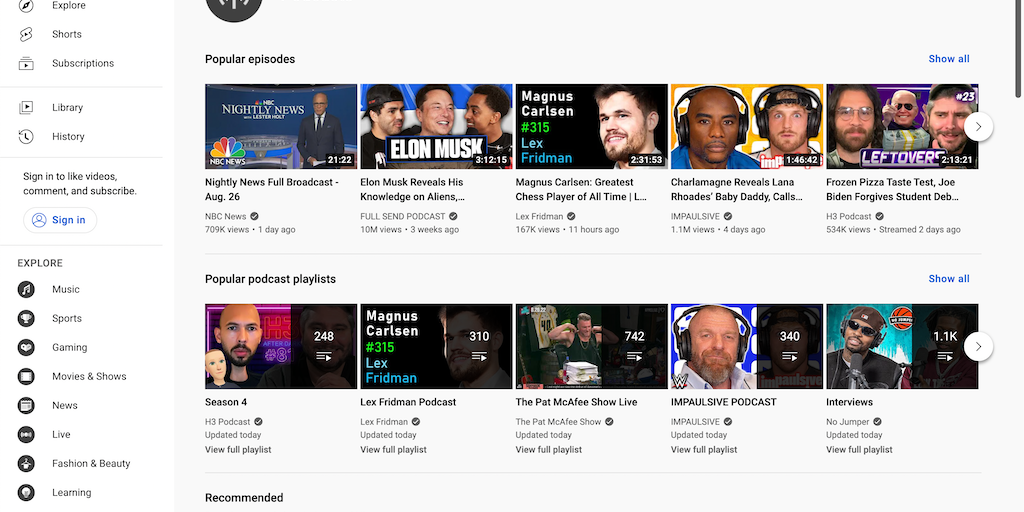Advance Popular podcast playlists carousel arrow

978,346
